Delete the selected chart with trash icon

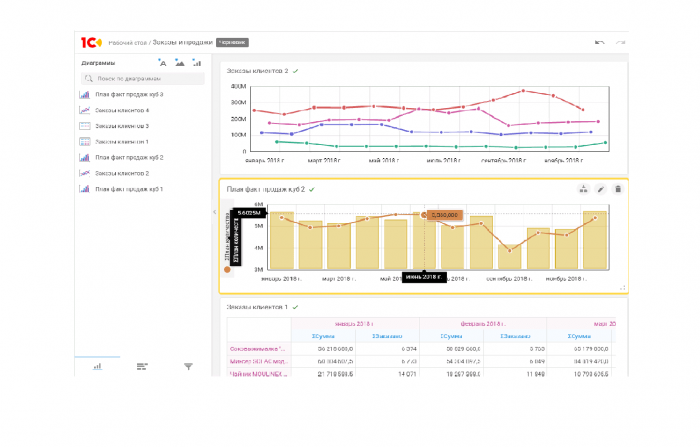618,189
